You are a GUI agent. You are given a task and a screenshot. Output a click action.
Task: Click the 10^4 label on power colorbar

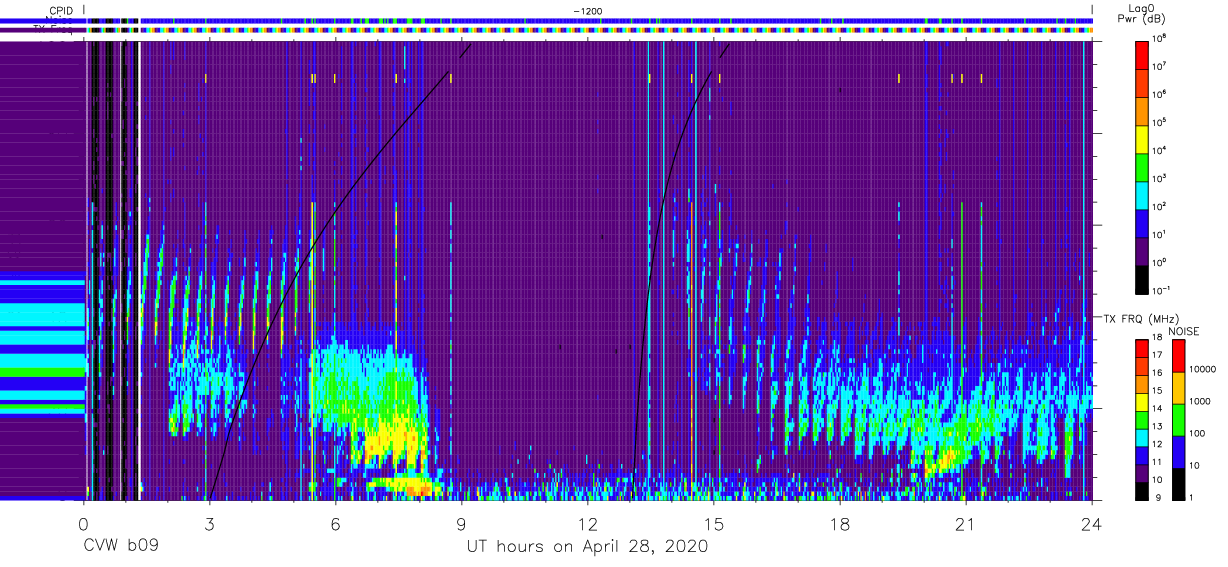click(x=1163, y=150)
